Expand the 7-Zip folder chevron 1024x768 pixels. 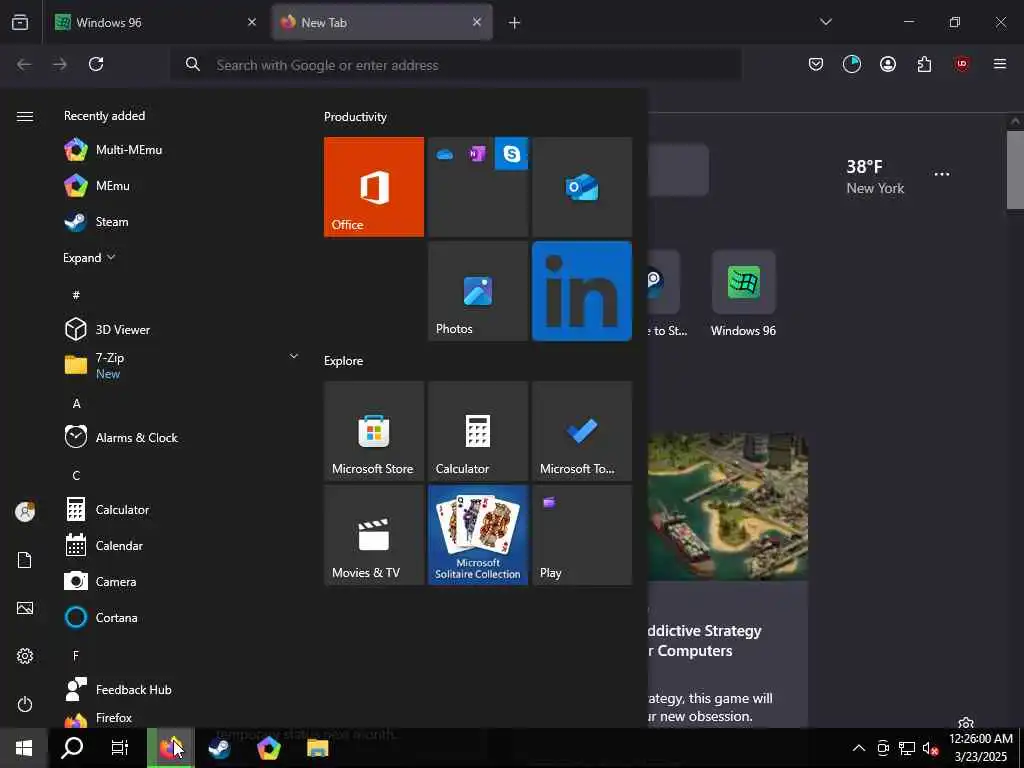point(294,356)
